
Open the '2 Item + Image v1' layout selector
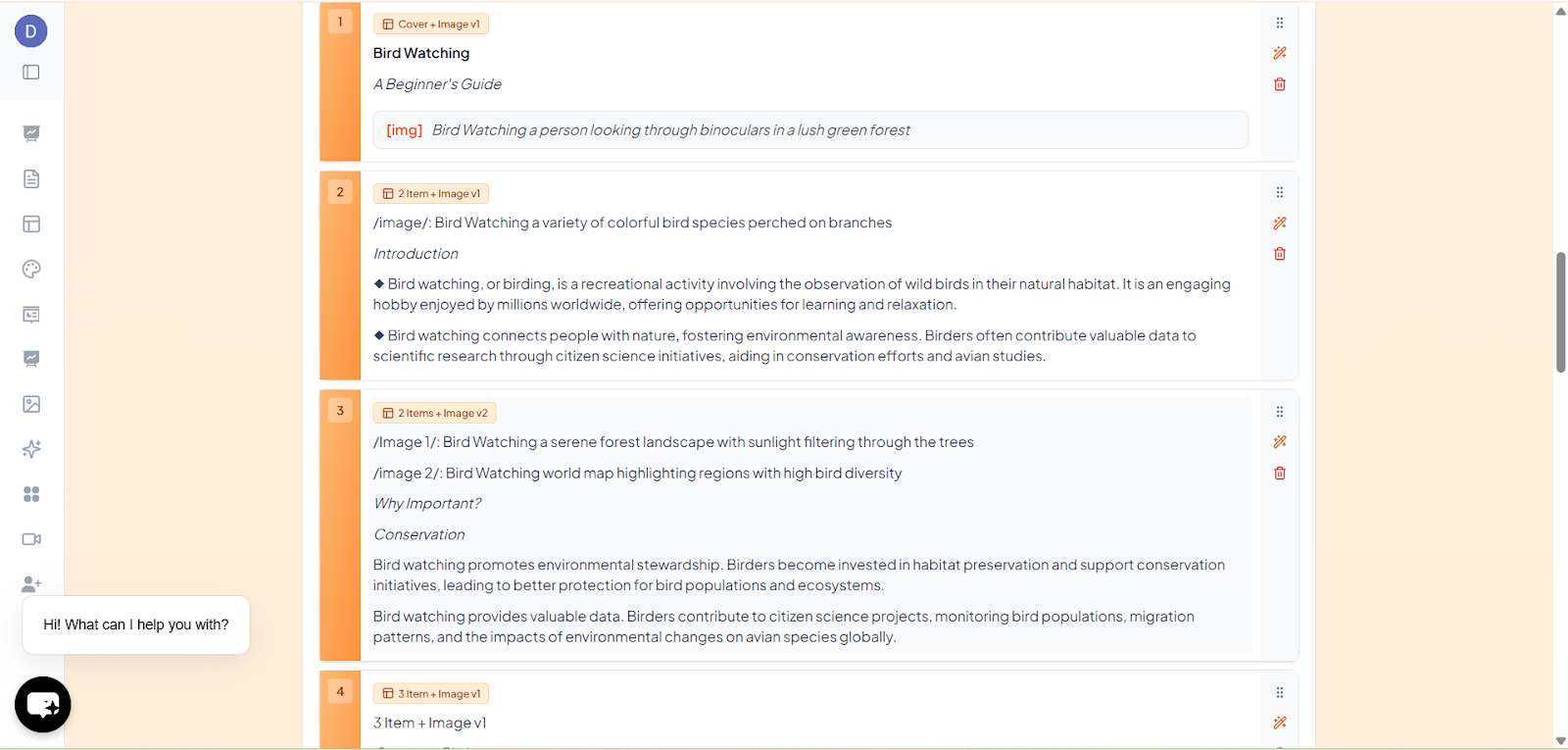(x=431, y=194)
